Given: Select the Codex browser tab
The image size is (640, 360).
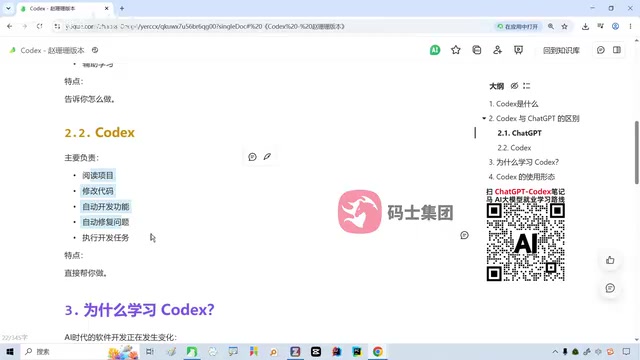Looking at the screenshot, I should pyautogui.click(x=65, y=9).
